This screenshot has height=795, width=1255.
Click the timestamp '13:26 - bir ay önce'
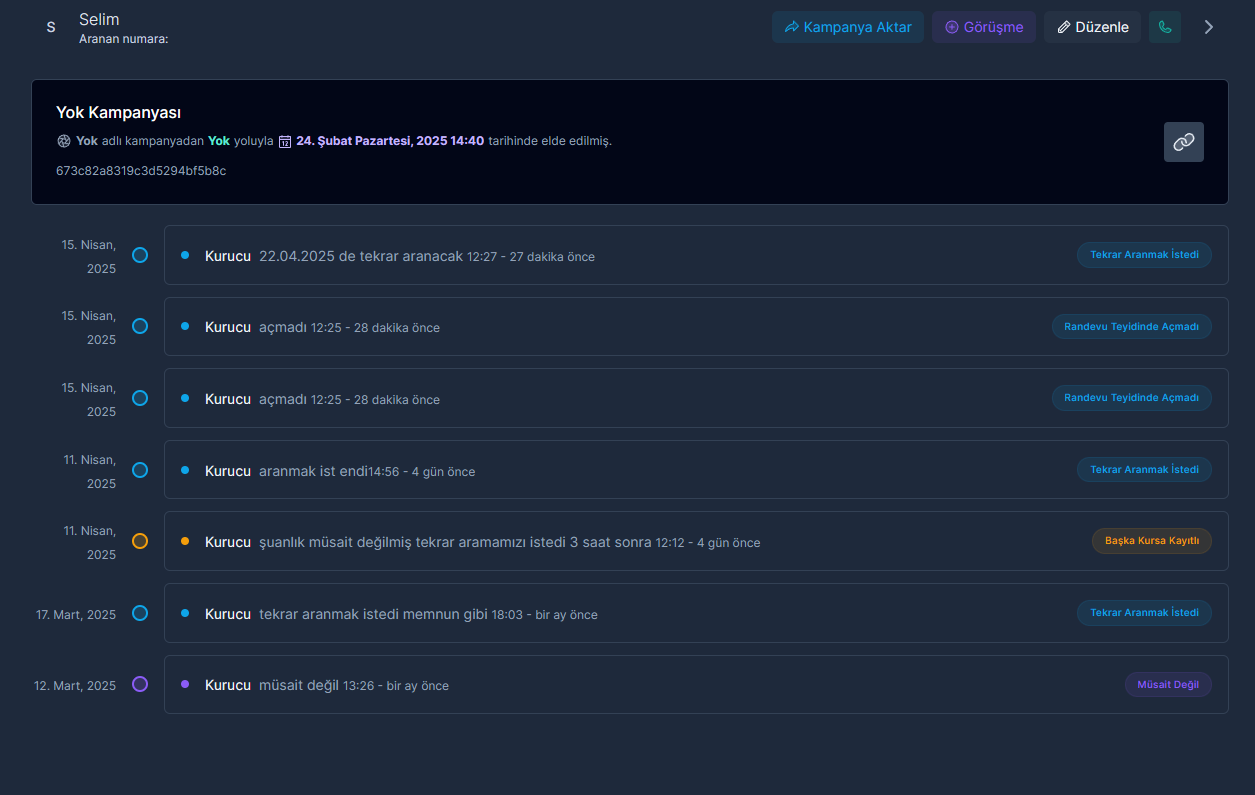pyautogui.click(x=396, y=686)
